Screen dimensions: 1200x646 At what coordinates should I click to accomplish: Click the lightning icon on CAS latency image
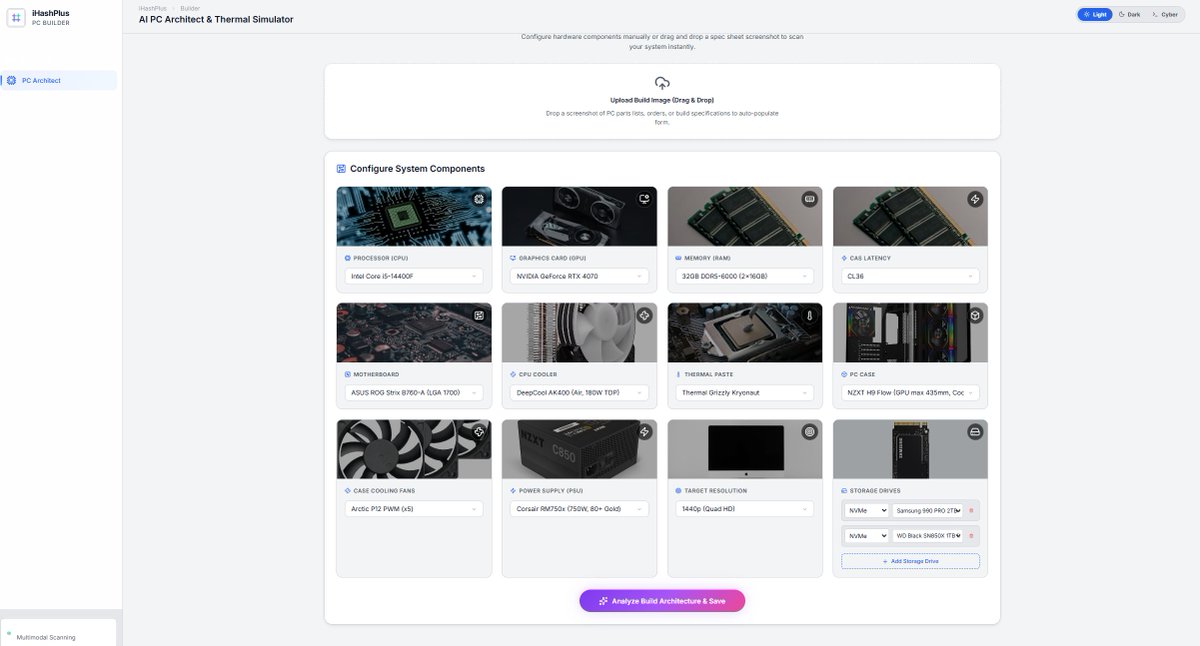click(x=975, y=199)
